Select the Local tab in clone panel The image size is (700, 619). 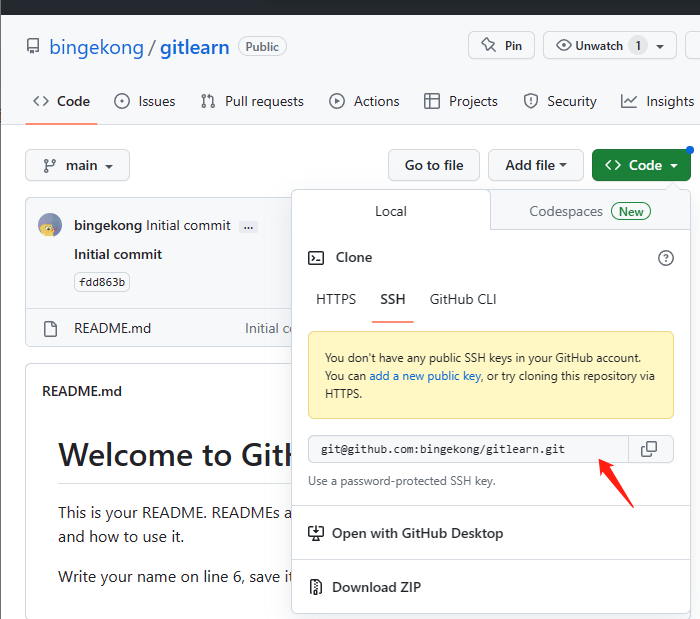coord(391,211)
